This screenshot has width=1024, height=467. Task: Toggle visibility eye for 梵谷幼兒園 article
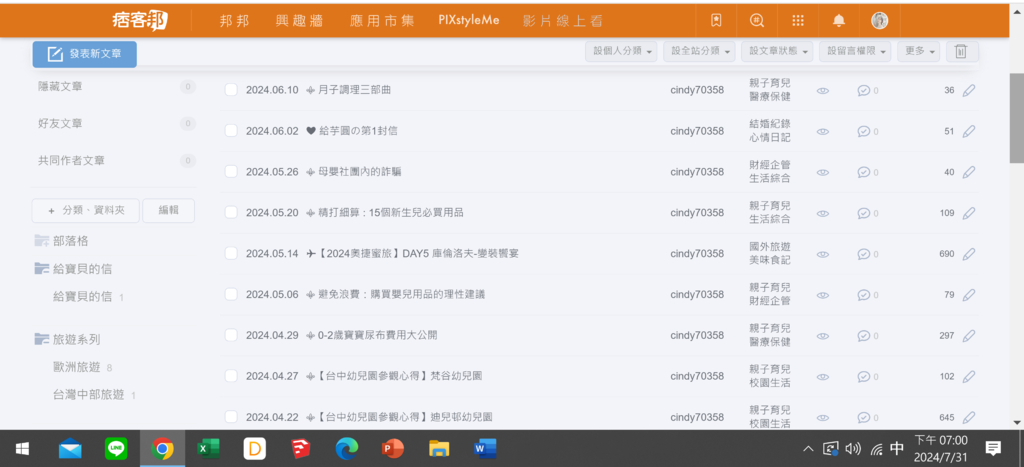[x=823, y=376]
